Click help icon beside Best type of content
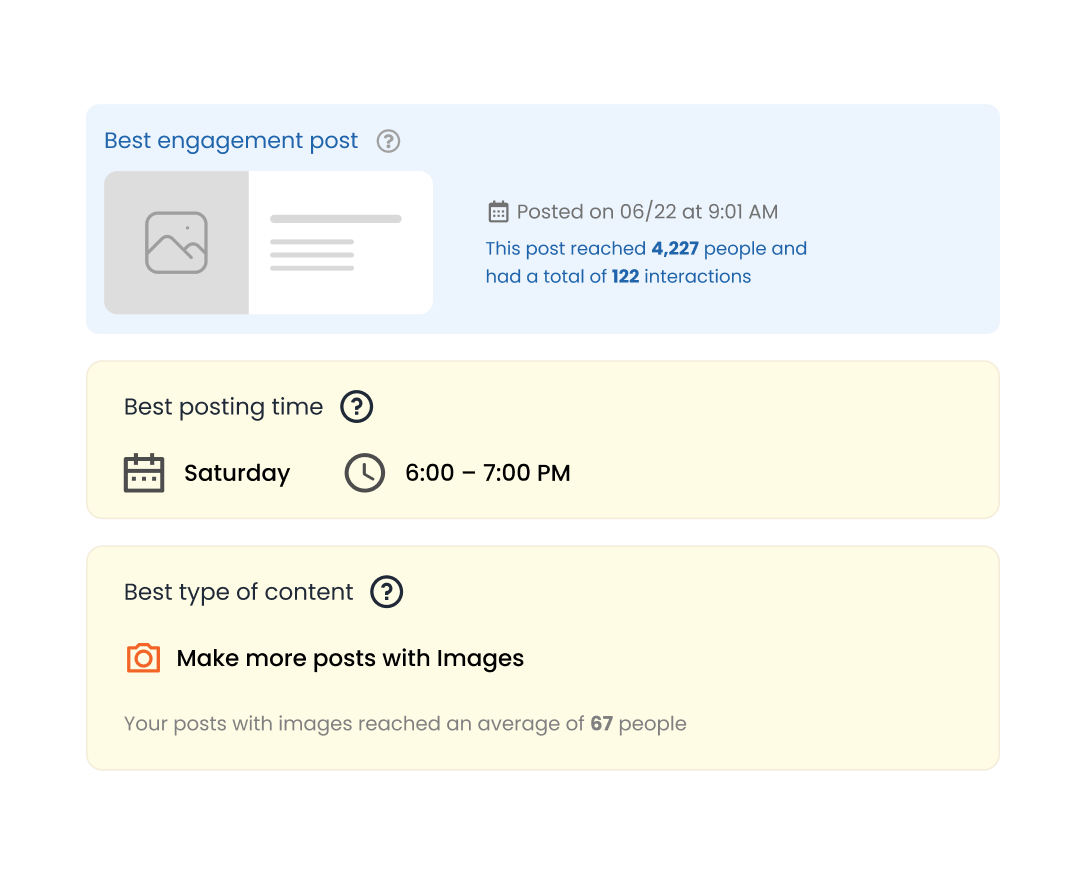 386,592
